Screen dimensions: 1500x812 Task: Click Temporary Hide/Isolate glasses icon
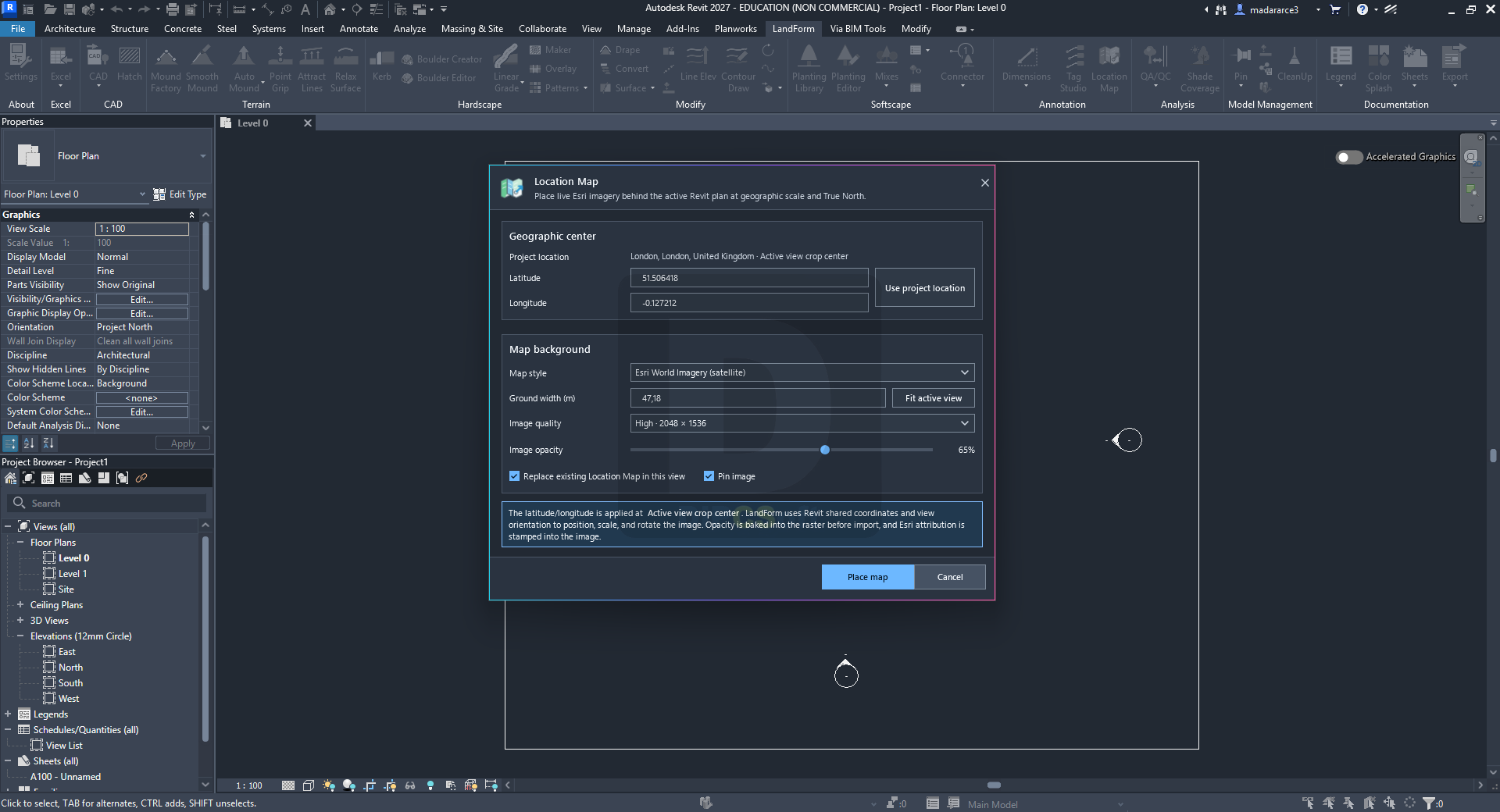tap(410, 785)
